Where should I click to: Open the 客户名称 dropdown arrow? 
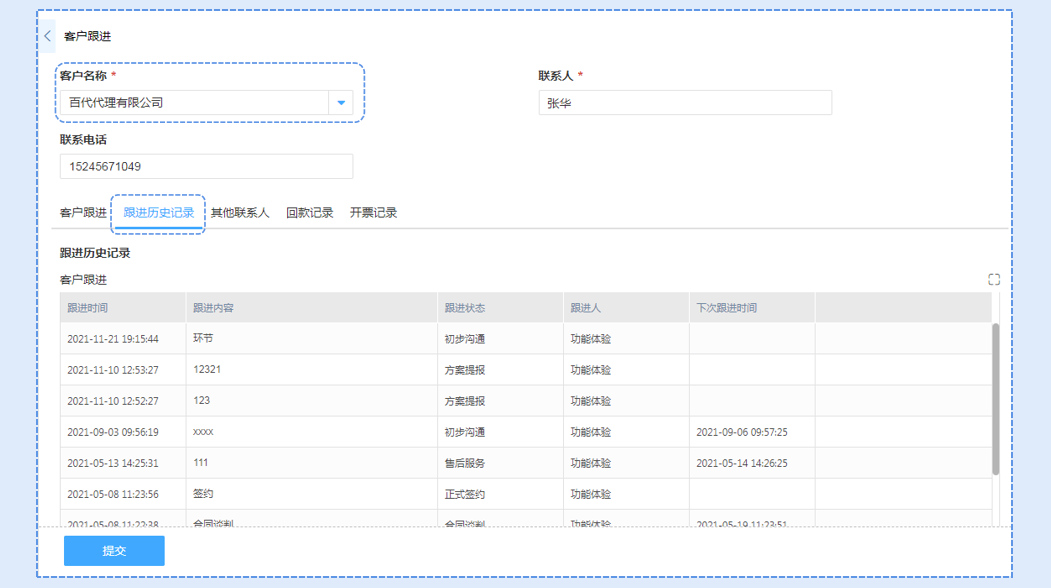pyautogui.click(x=341, y=103)
